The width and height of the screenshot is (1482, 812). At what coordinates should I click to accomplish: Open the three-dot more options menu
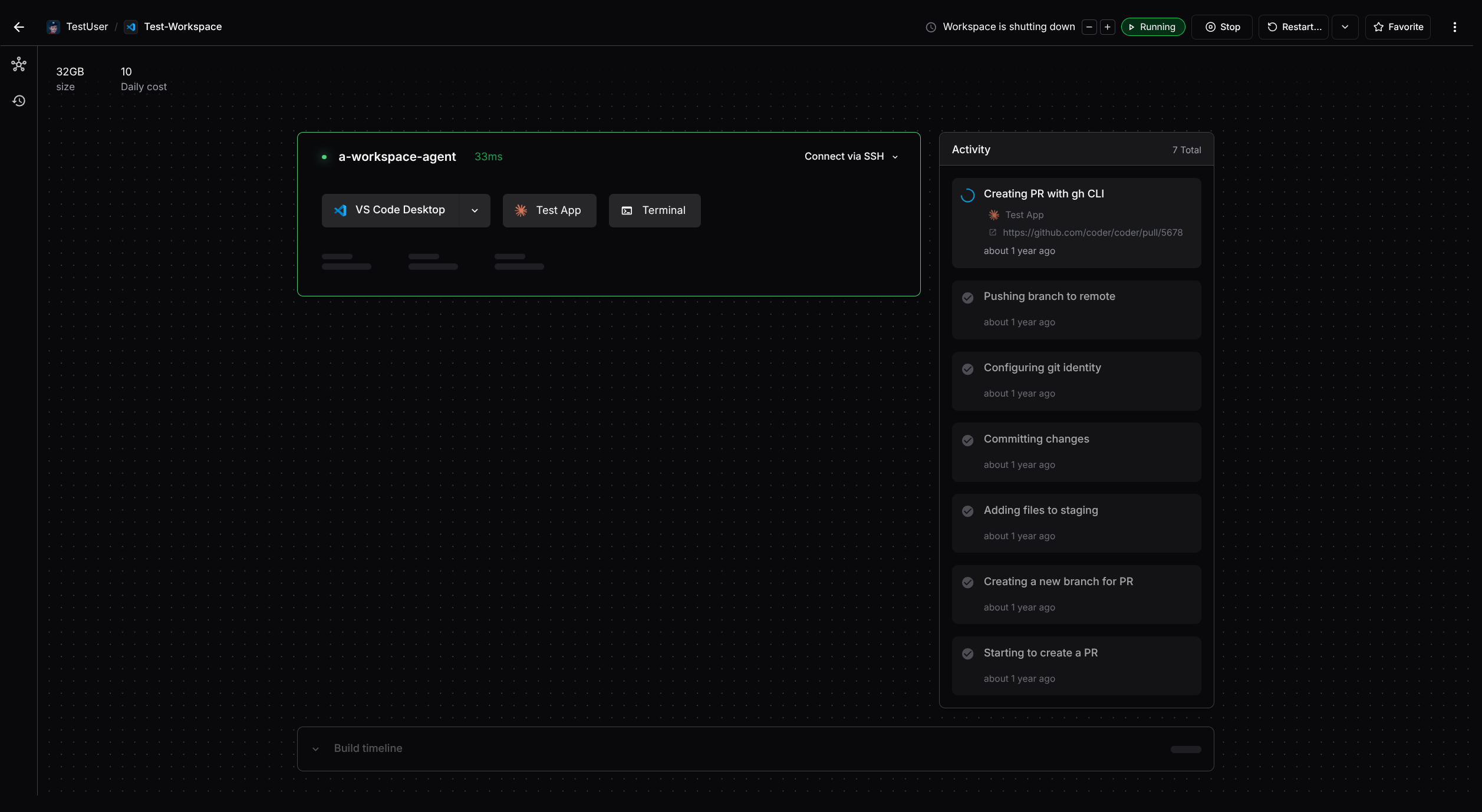click(1454, 27)
